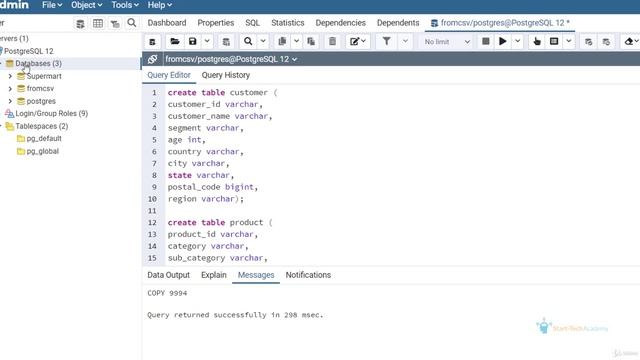Switch to the Dashboard tab
Screen dimensions: 640x360
point(167,23)
